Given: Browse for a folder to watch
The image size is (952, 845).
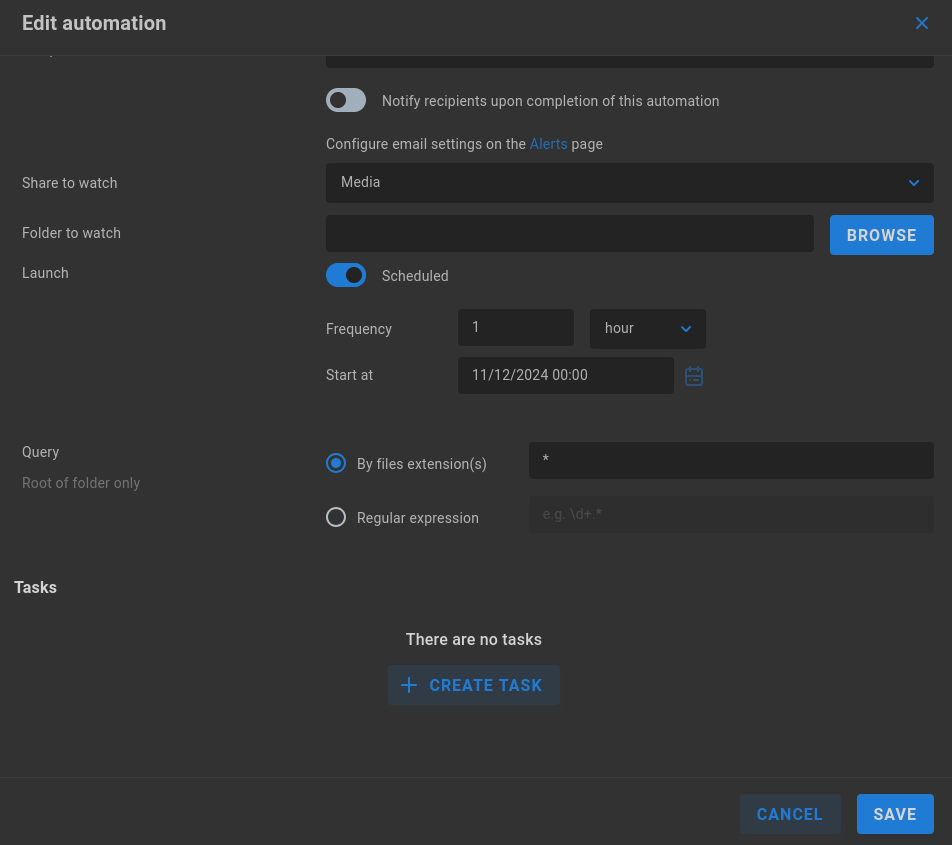Looking at the screenshot, I should pyautogui.click(x=882, y=235).
